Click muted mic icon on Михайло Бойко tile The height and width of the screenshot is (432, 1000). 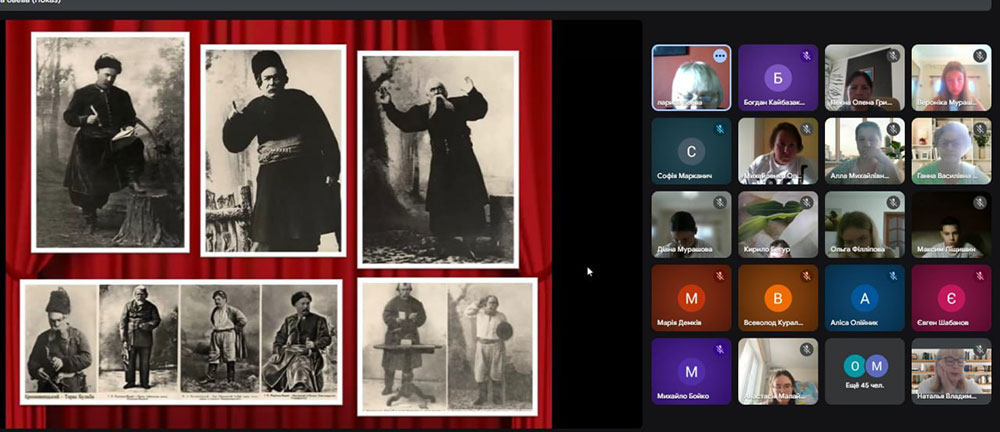click(x=720, y=350)
